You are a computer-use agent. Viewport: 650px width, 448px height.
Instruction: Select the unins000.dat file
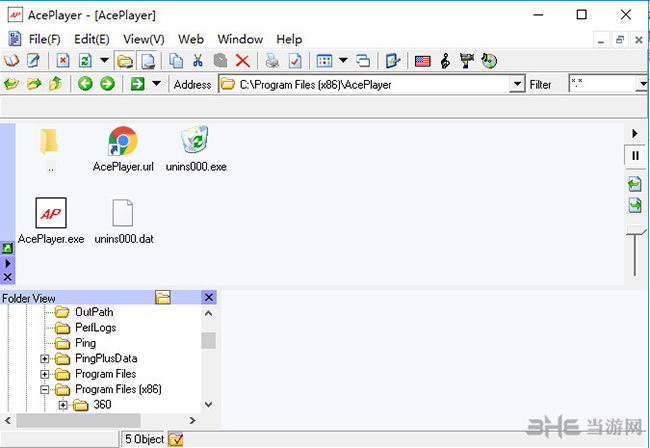click(x=124, y=221)
